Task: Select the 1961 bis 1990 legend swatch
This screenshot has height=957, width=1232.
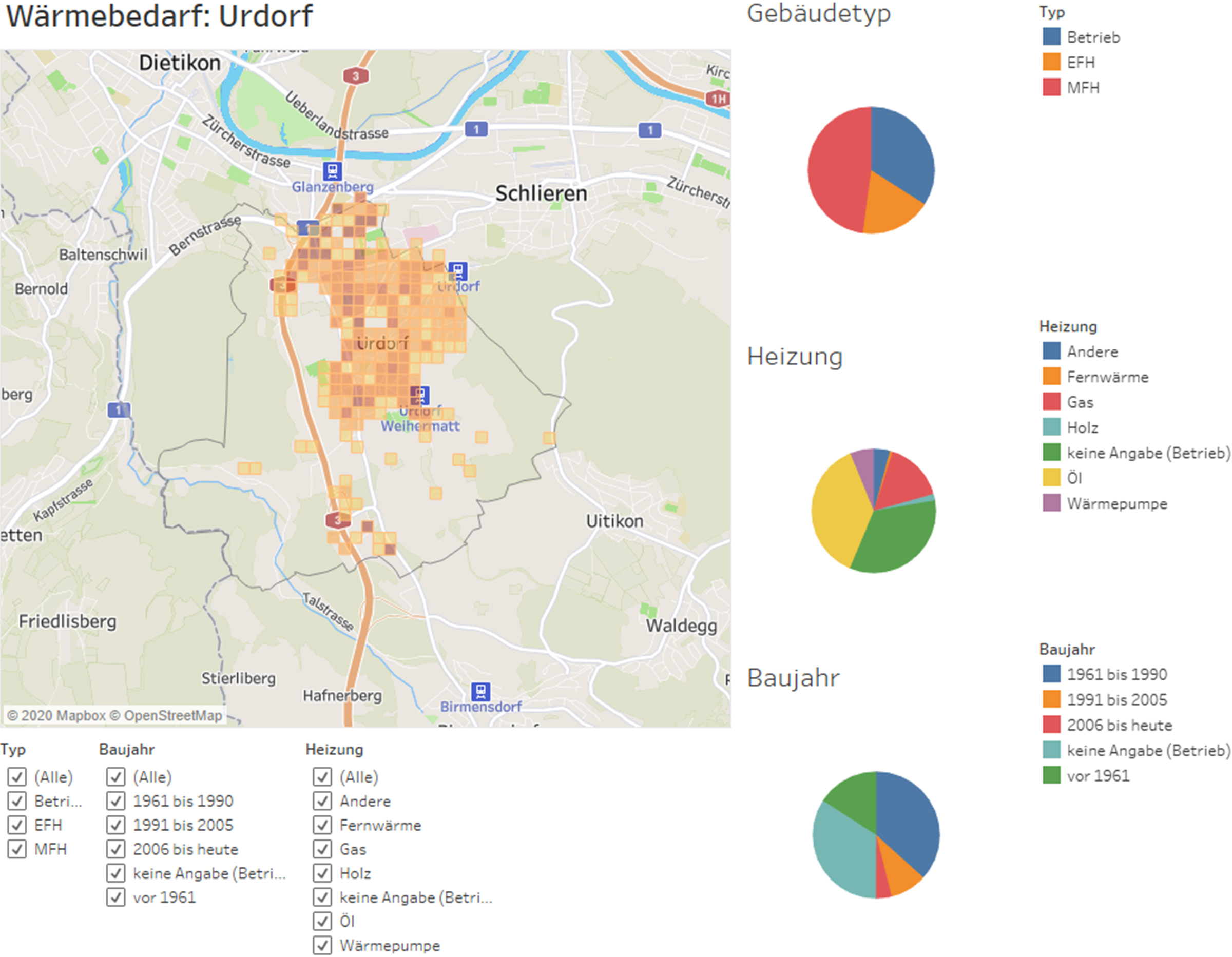Action: pos(1051,674)
